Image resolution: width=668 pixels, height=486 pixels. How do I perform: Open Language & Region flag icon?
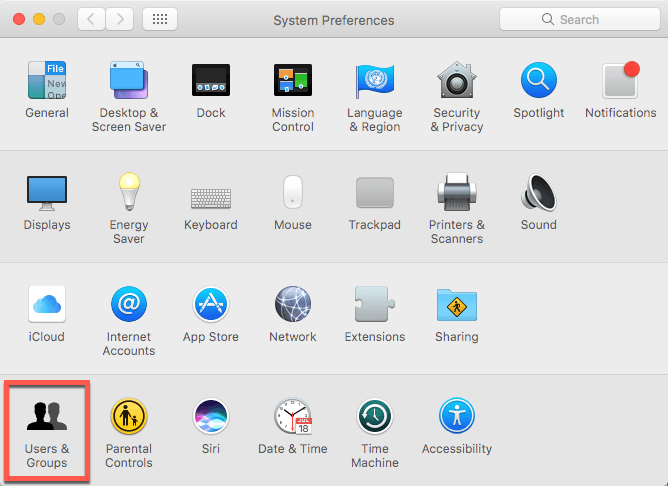[375, 81]
